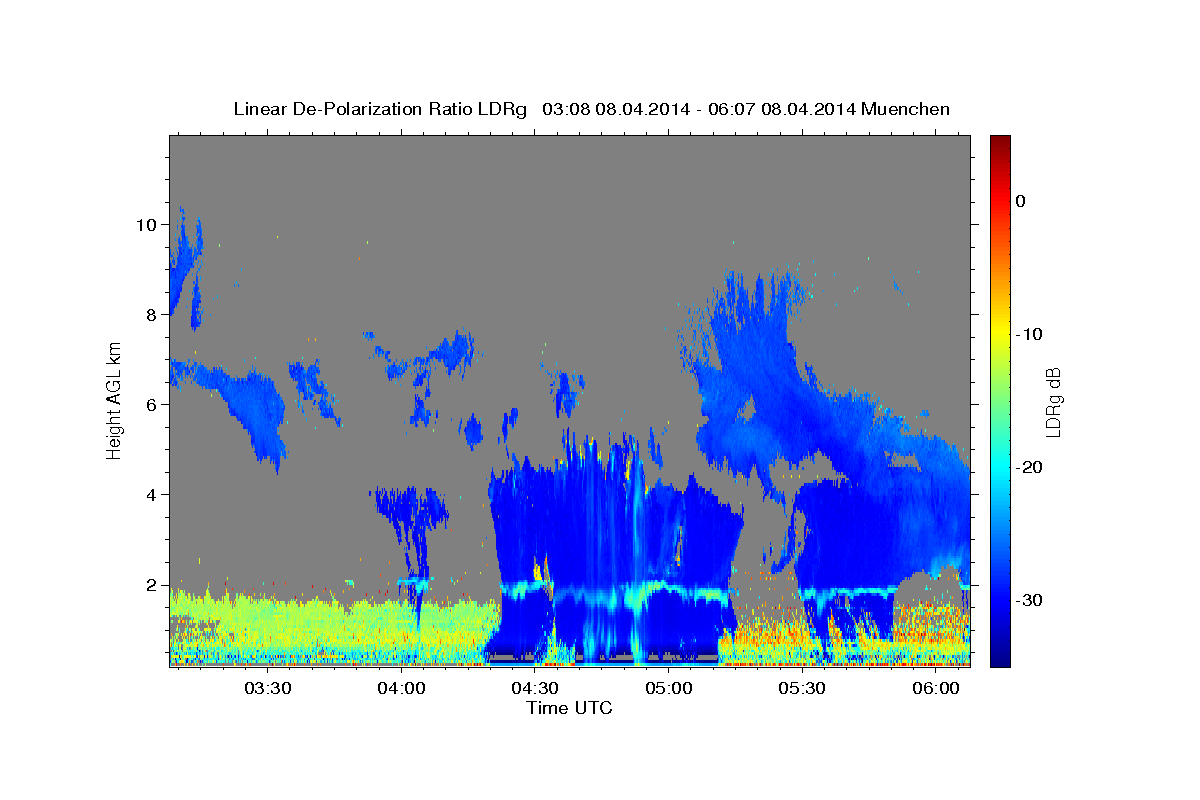The width and height of the screenshot is (1200, 800).
Task: Click the height tick label 8
Action: pyautogui.click(x=152, y=315)
